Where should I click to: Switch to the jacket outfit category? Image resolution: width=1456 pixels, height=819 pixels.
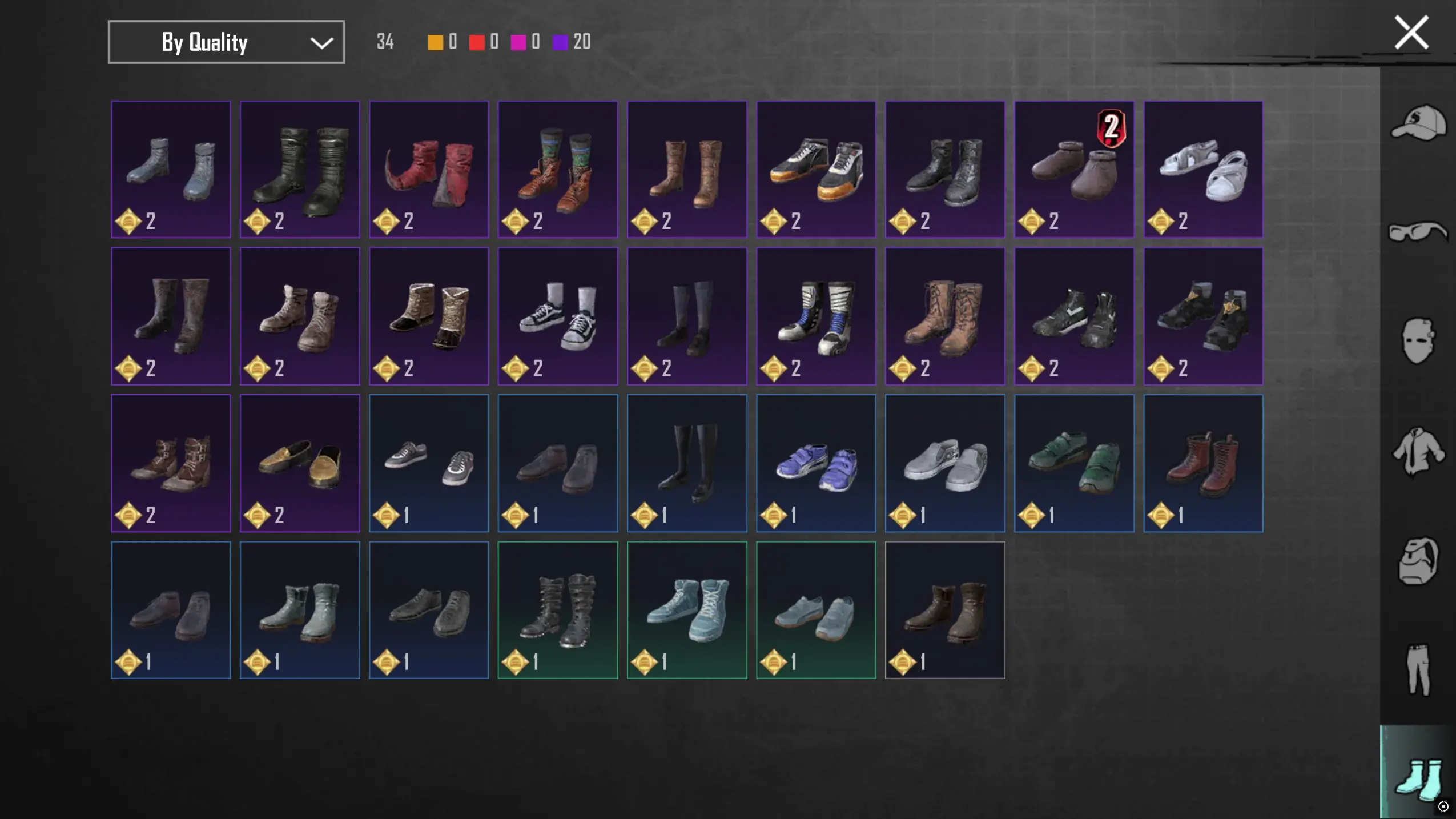(x=1418, y=451)
